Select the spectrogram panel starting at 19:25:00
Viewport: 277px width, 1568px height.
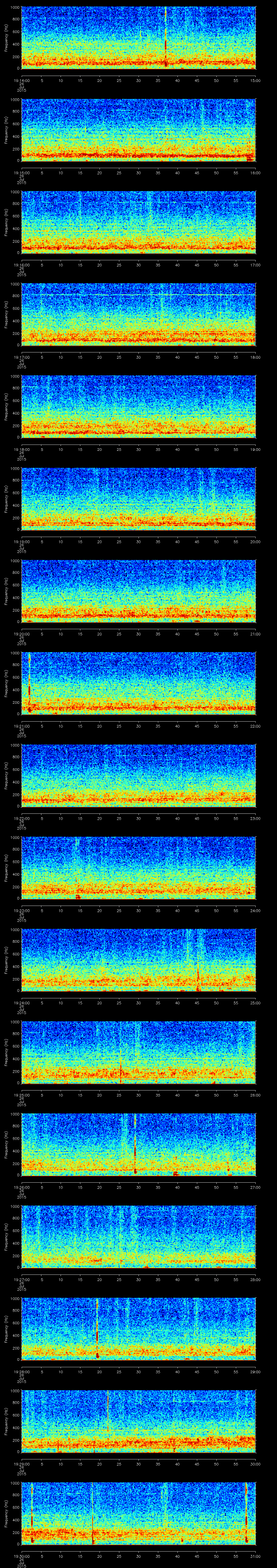click(x=139, y=1052)
